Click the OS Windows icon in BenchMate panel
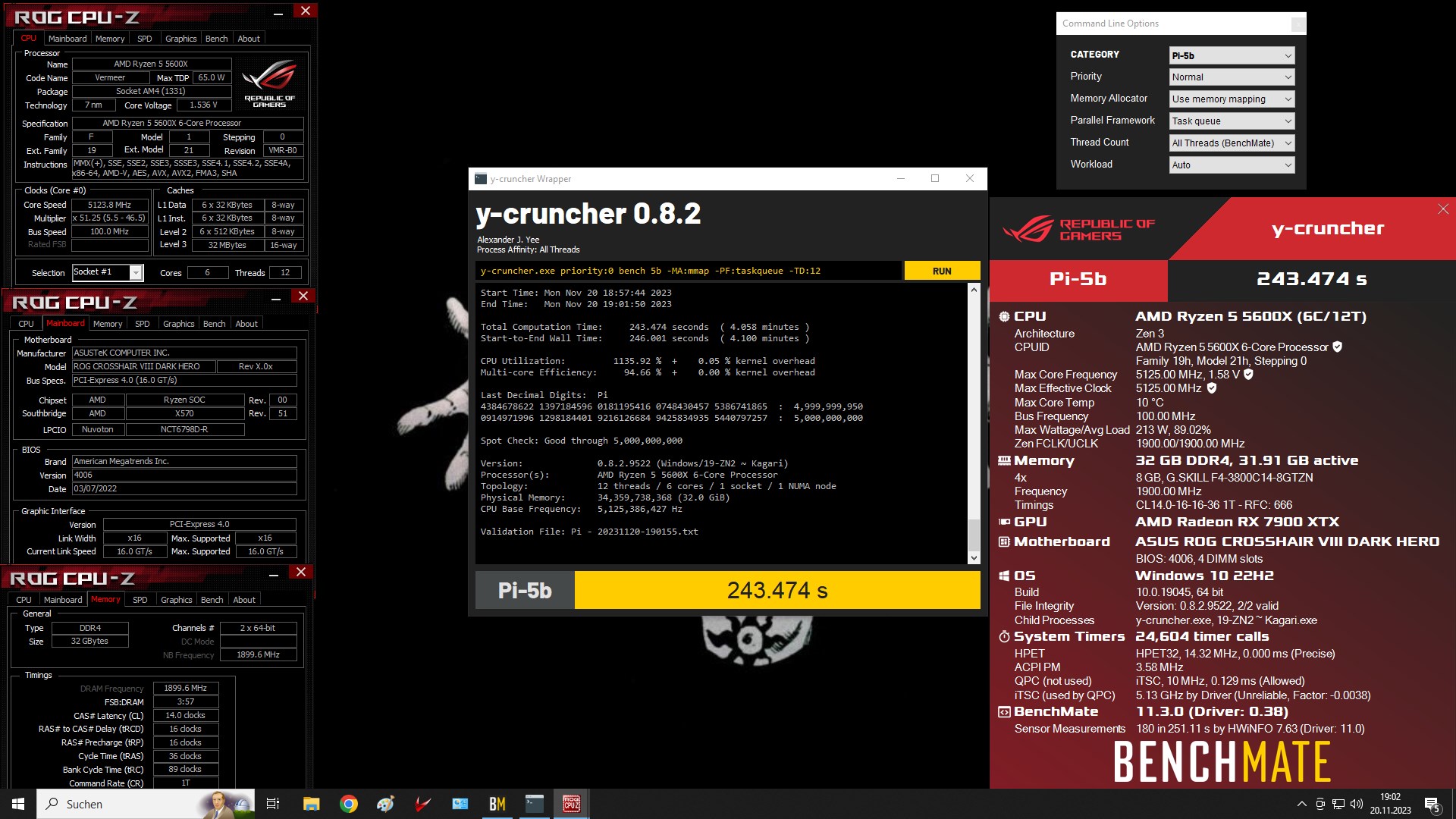This screenshot has width=1456, height=819. pos(1004,576)
